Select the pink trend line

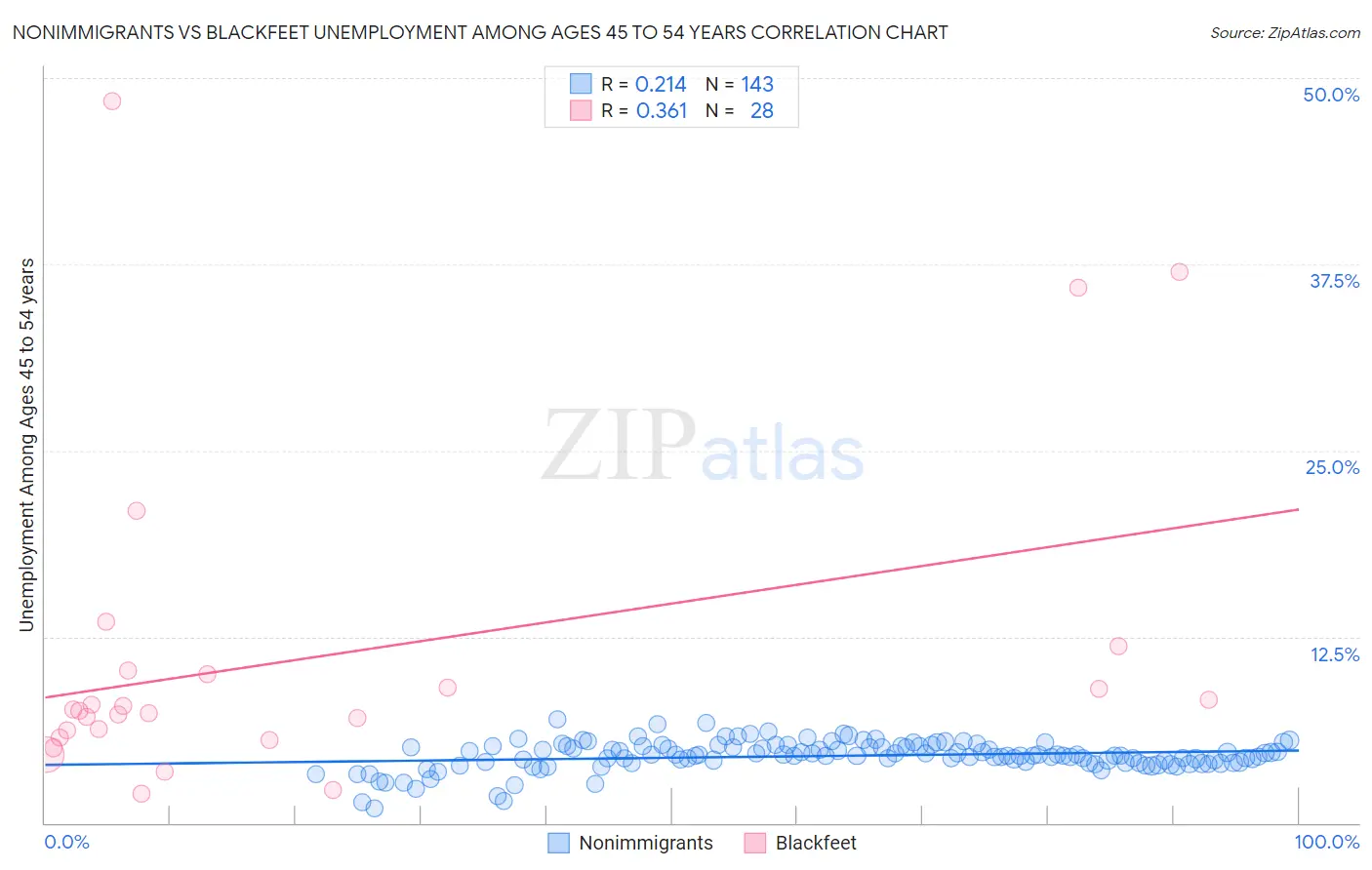[x=671, y=603]
